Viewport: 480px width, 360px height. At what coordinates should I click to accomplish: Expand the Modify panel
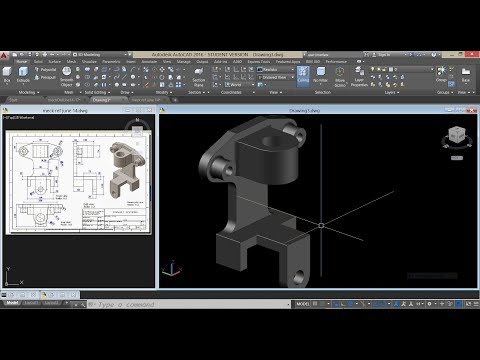pos(164,92)
